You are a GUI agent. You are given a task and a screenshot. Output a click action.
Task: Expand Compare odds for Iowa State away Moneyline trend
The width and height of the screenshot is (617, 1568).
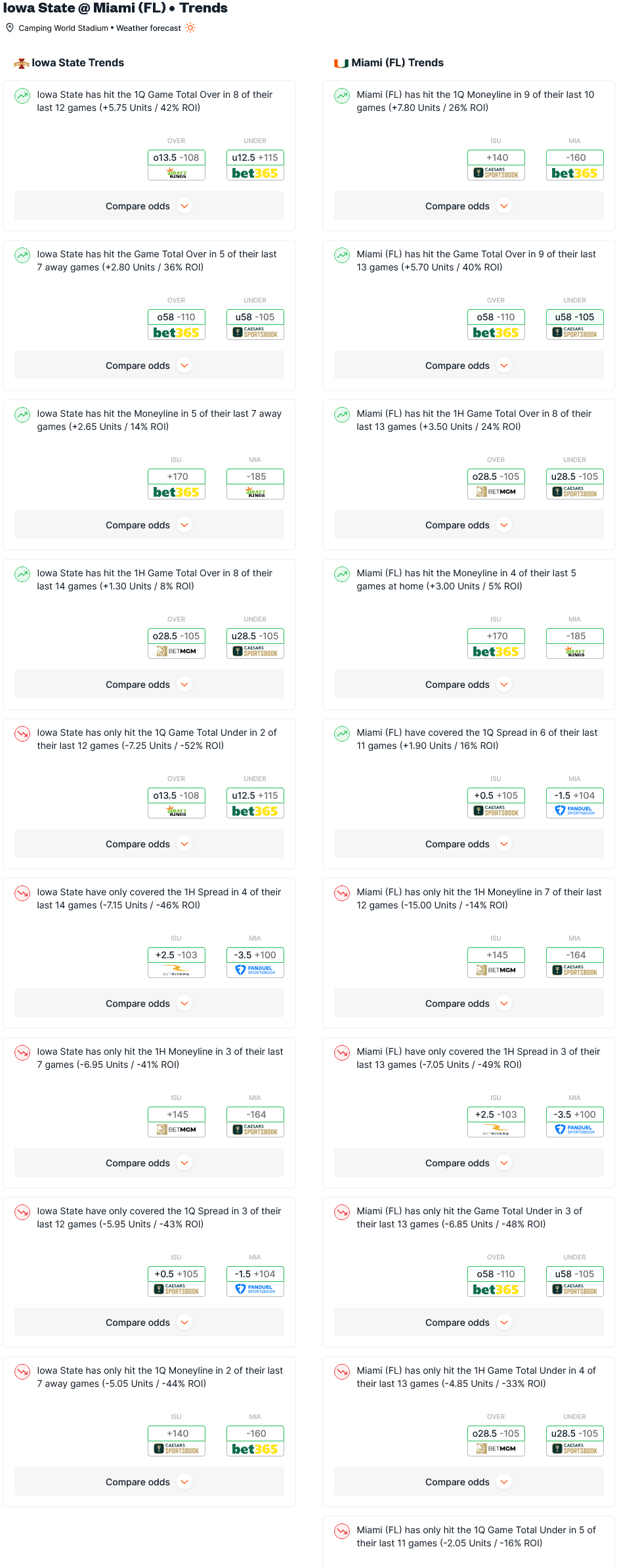(149, 525)
